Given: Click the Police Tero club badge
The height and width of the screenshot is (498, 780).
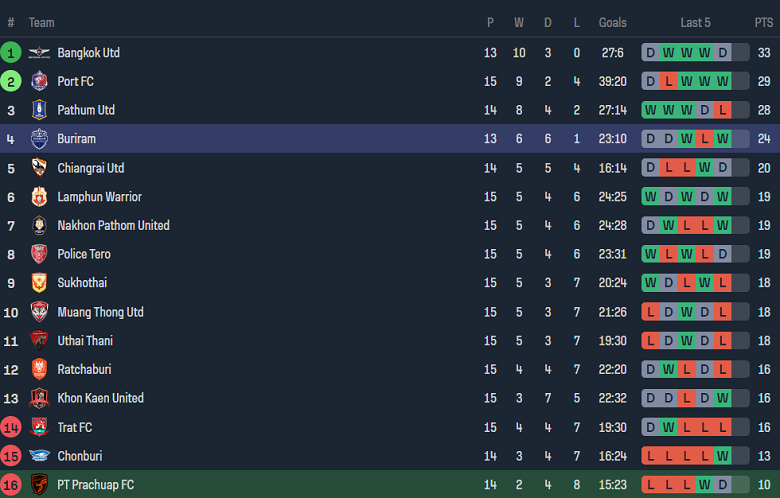Looking at the screenshot, I should [x=39, y=255].
